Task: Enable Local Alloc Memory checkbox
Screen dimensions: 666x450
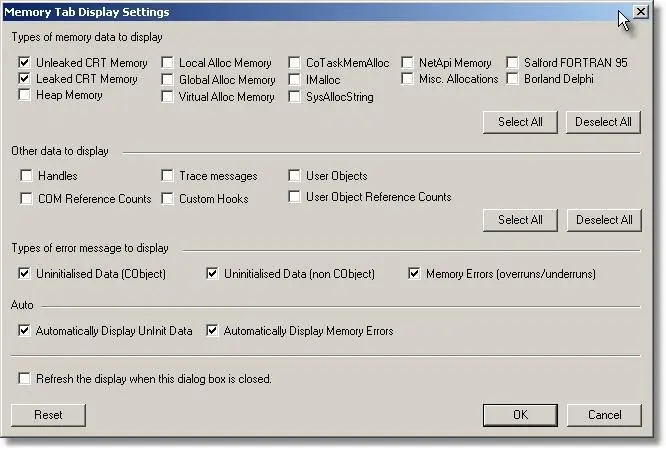Action: pos(167,62)
